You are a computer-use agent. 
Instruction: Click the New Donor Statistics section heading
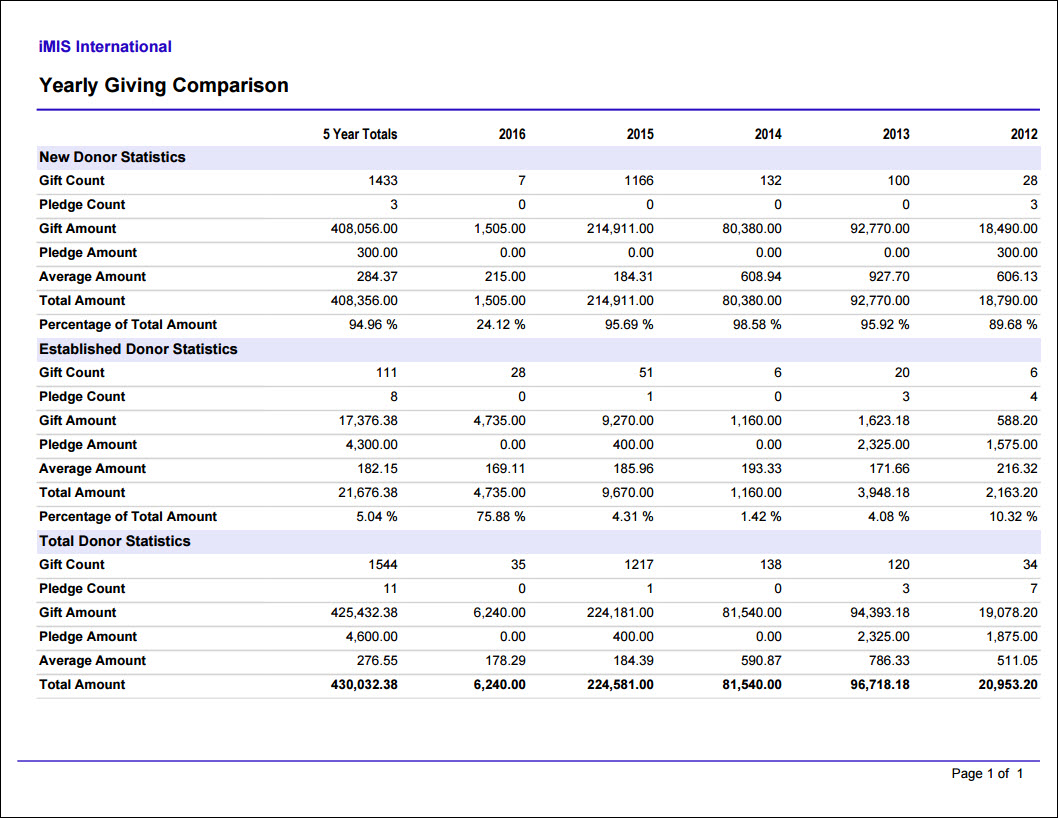tap(112, 157)
